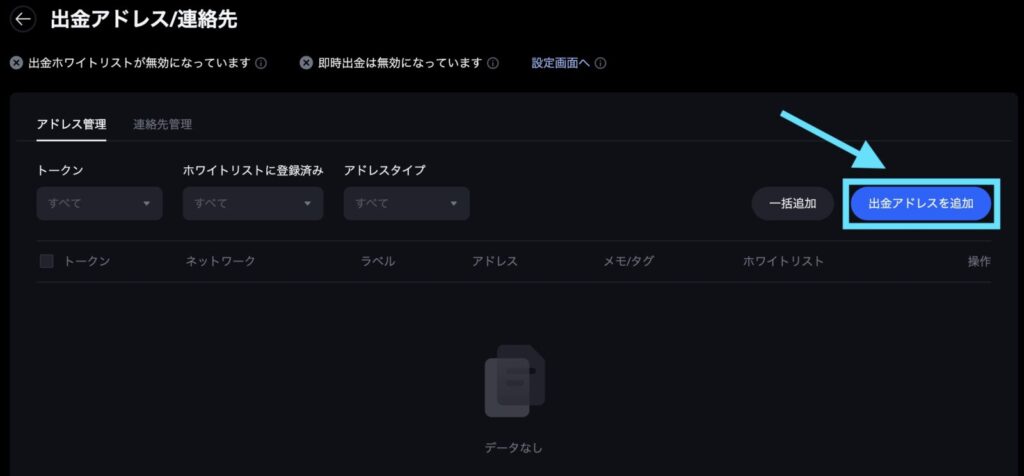Screen dimensions: 1024x476
Task: Click the ネットワーク column header
Action: tap(221, 261)
